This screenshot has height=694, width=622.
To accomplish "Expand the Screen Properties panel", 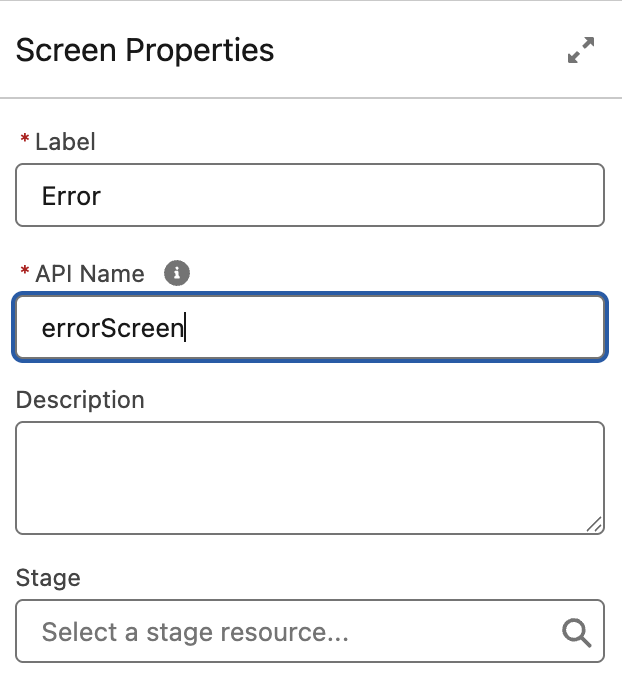I will 580,51.
